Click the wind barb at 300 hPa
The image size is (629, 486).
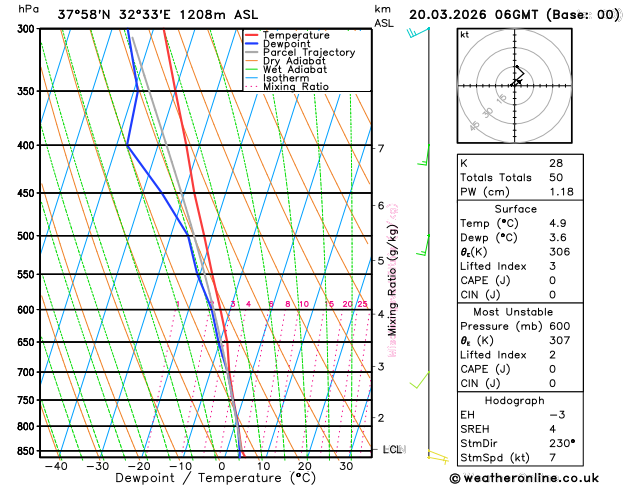click(414, 33)
